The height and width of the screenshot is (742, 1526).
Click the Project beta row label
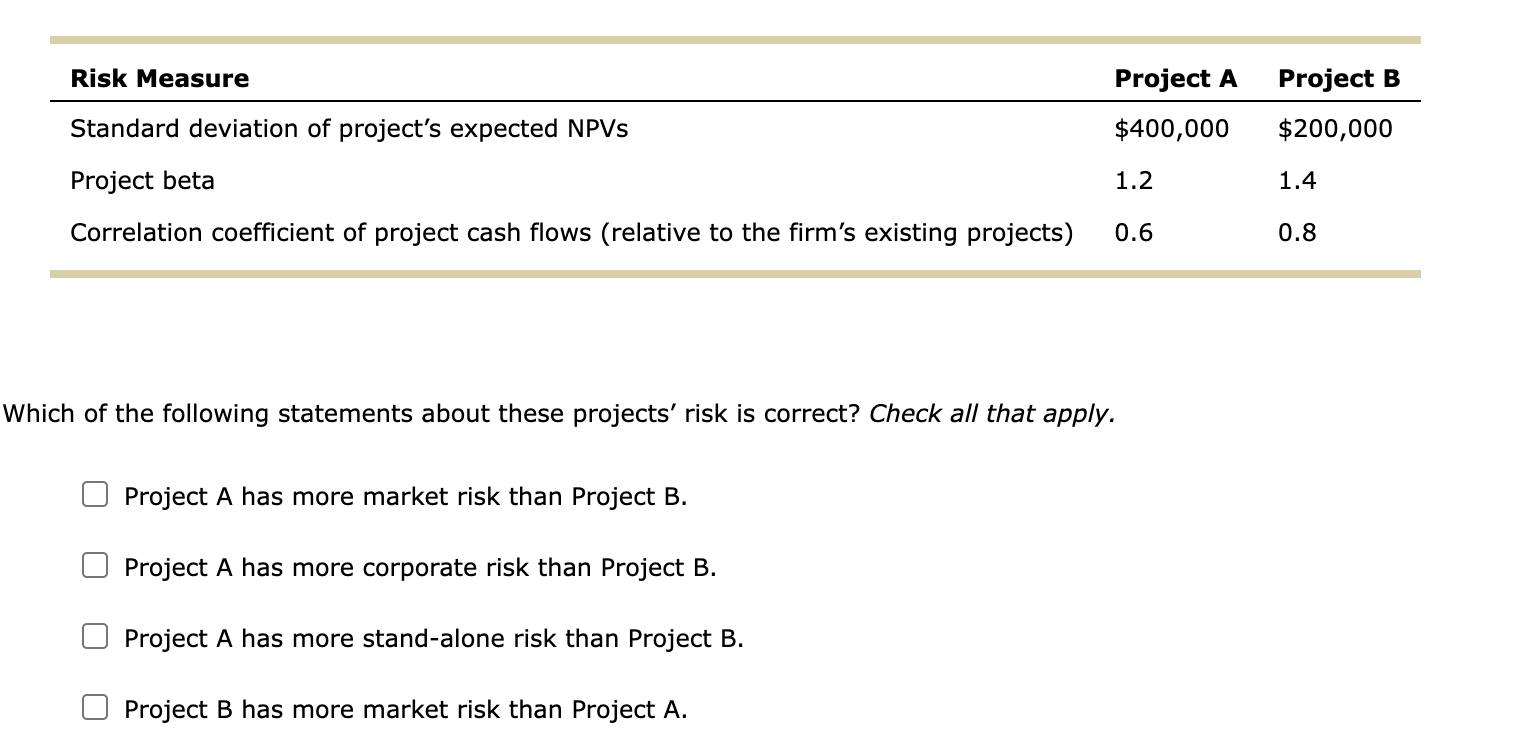(142, 180)
